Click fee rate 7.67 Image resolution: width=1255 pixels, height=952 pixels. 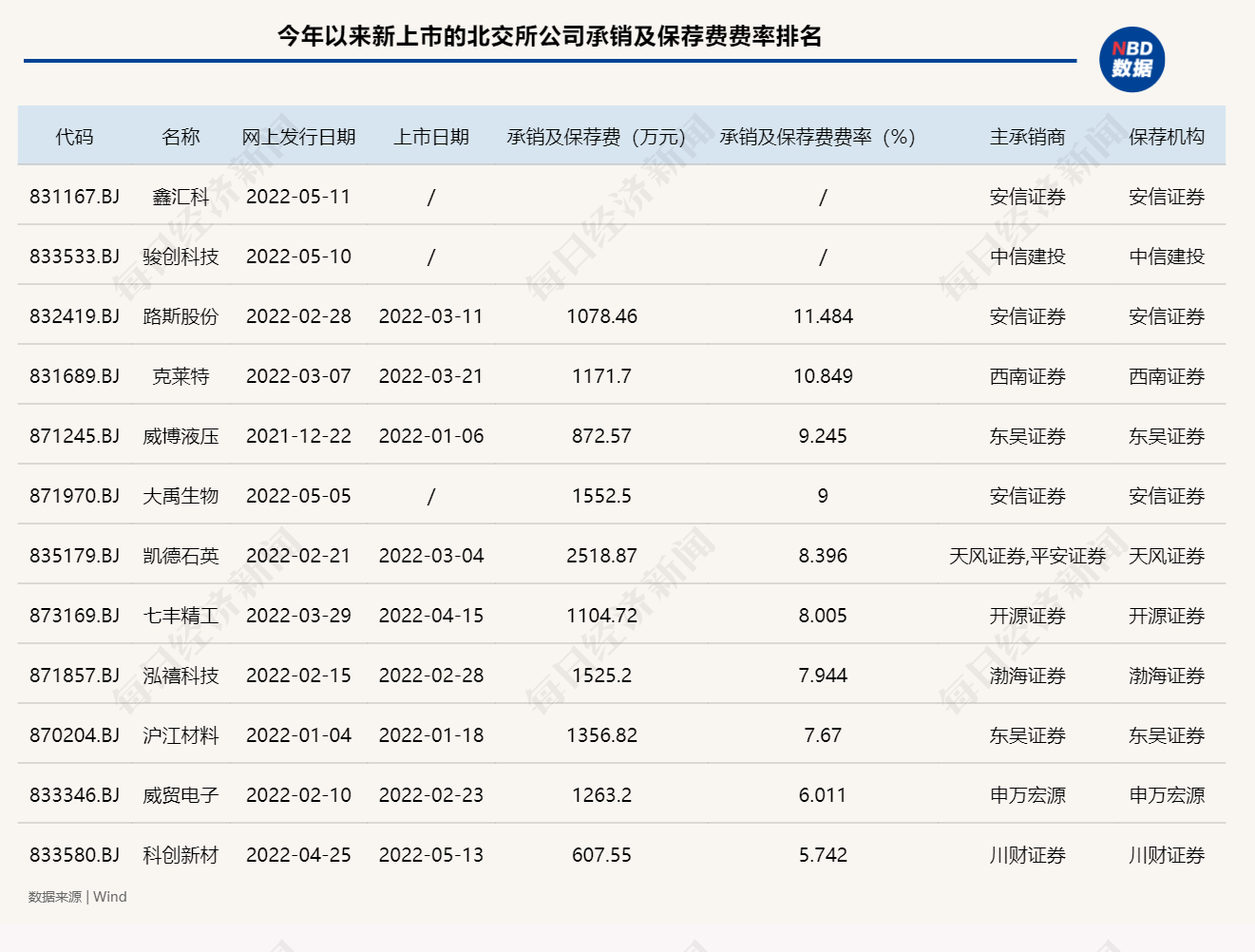click(823, 735)
